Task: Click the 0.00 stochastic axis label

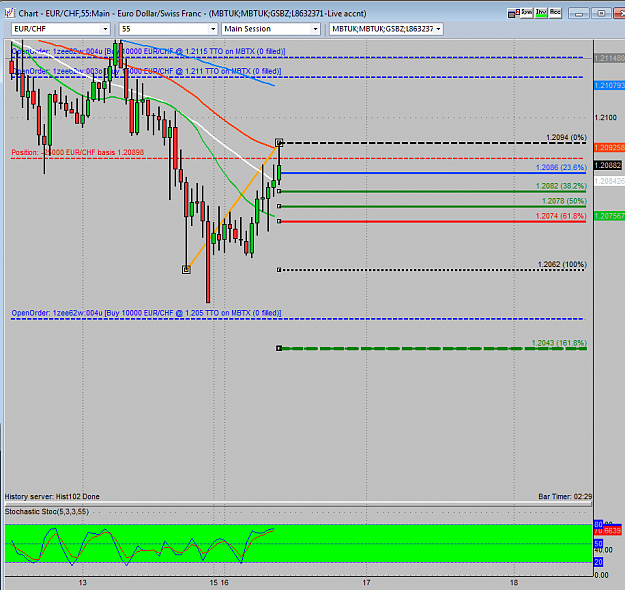Action: coord(601,575)
